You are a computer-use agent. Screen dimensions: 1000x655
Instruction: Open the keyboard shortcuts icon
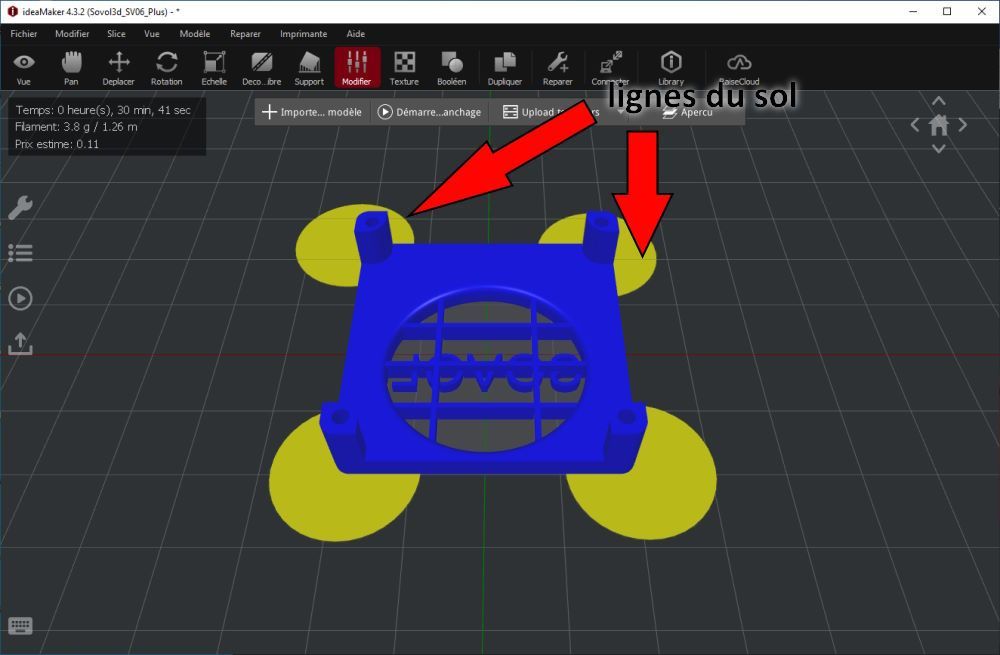20,626
